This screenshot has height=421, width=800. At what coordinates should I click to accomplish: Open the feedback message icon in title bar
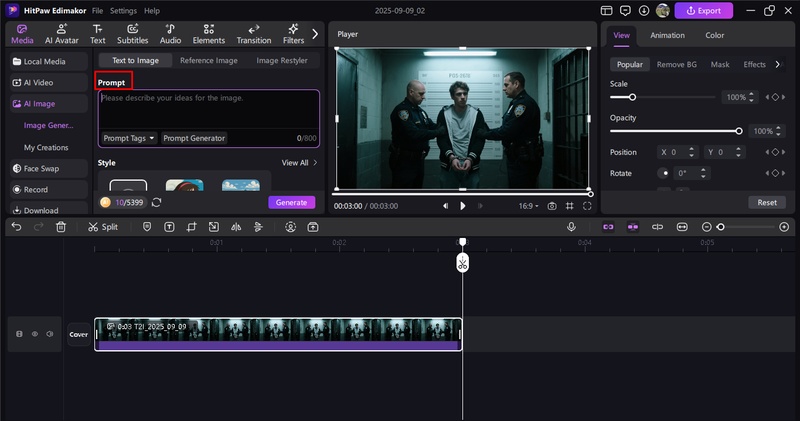click(625, 11)
